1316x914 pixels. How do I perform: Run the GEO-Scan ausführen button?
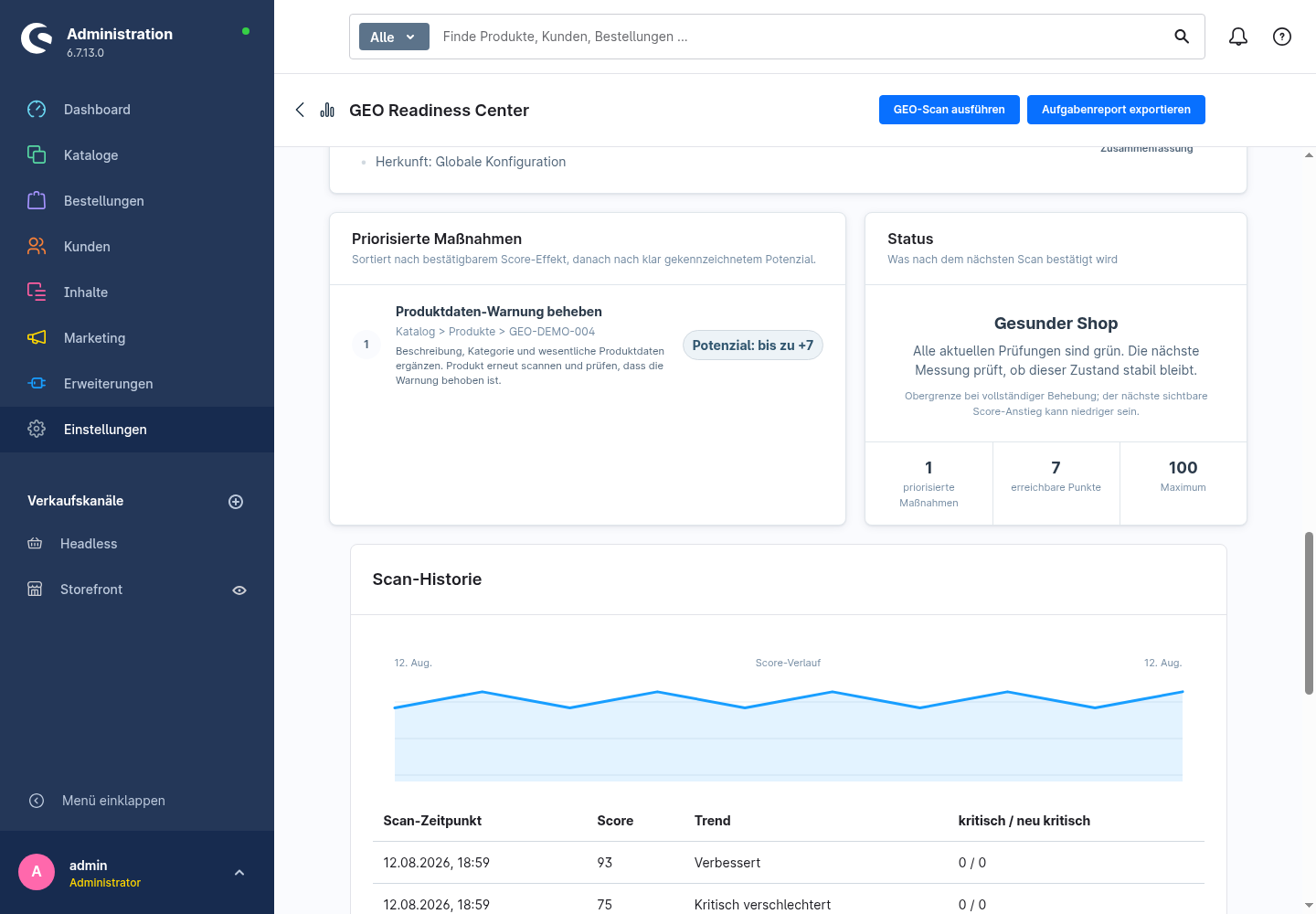pyautogui.click(x=950, y=110)
